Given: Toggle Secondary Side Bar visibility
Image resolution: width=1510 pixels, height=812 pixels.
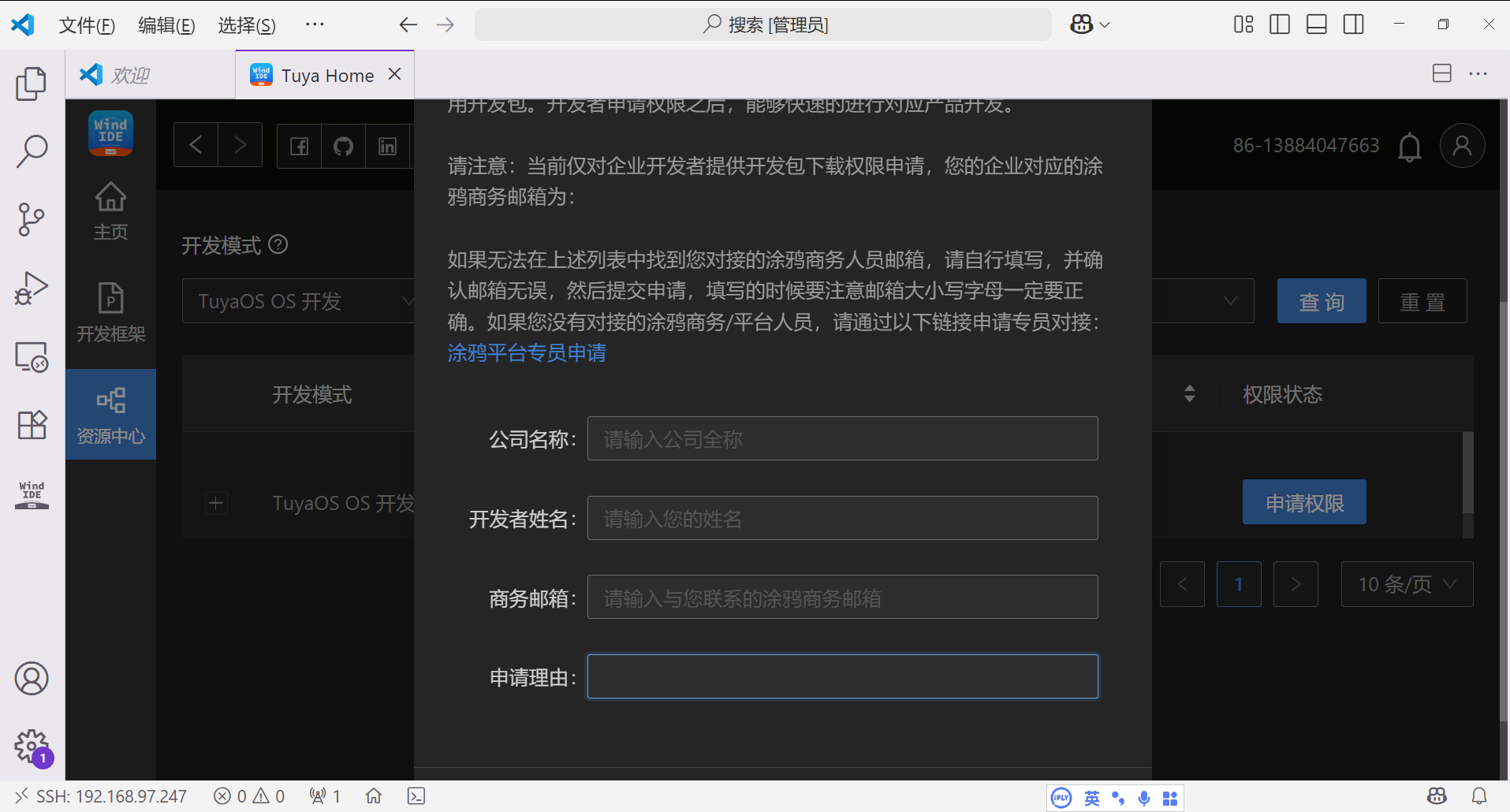Looking at the screenshot, I should 1354,24.
